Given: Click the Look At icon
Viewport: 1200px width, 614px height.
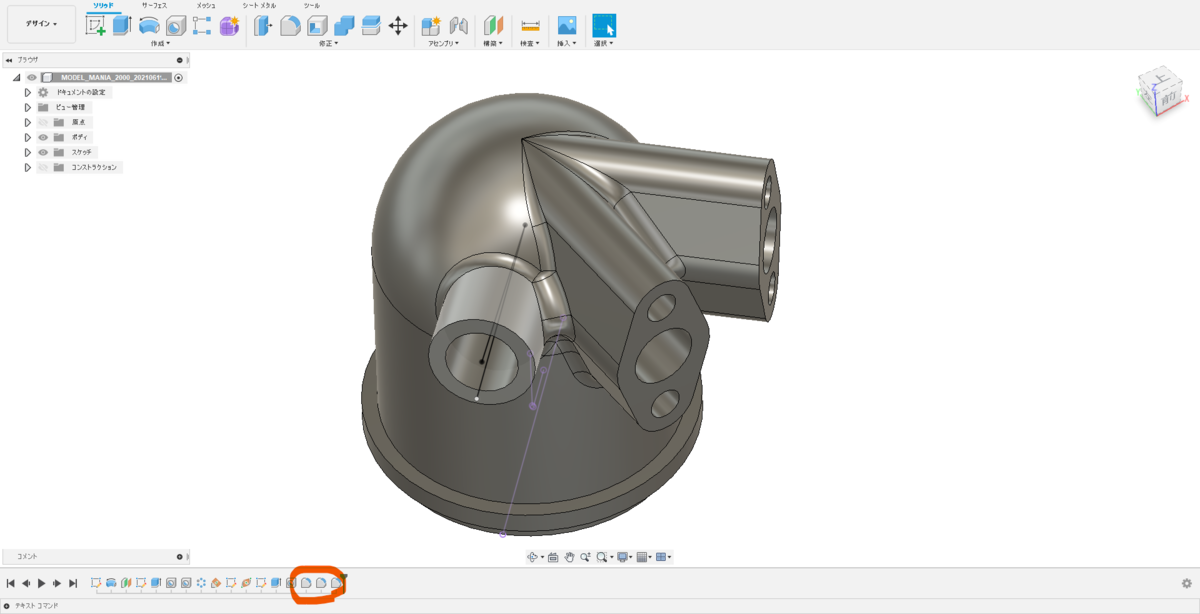Looking at the screenshot, I should [x=554, y=557].
